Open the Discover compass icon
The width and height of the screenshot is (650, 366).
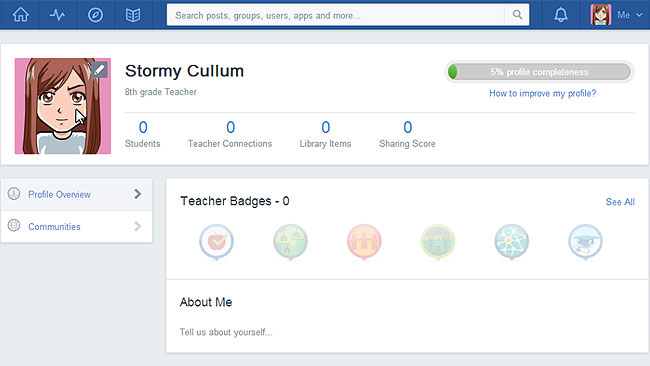pyautogui.click(x=95, y=15)
